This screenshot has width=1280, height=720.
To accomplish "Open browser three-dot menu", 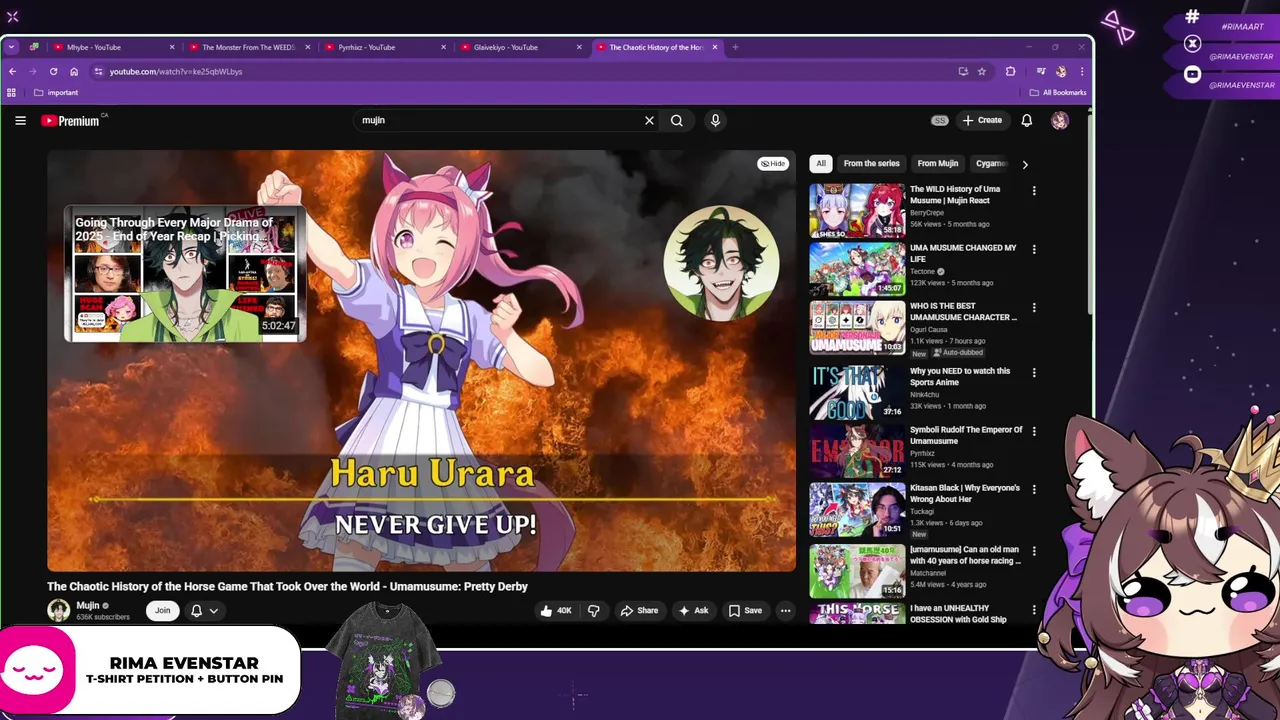I will pos(1082,71).
